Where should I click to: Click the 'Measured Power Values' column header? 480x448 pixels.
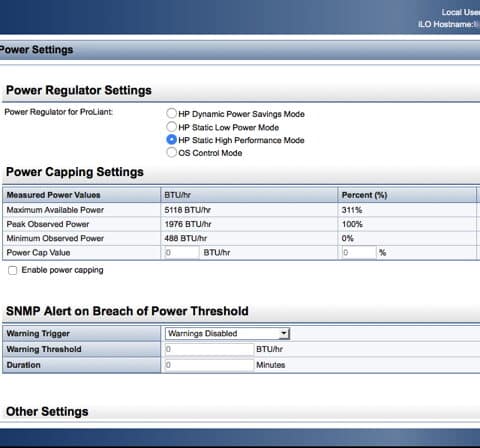[x=53, y=195]
